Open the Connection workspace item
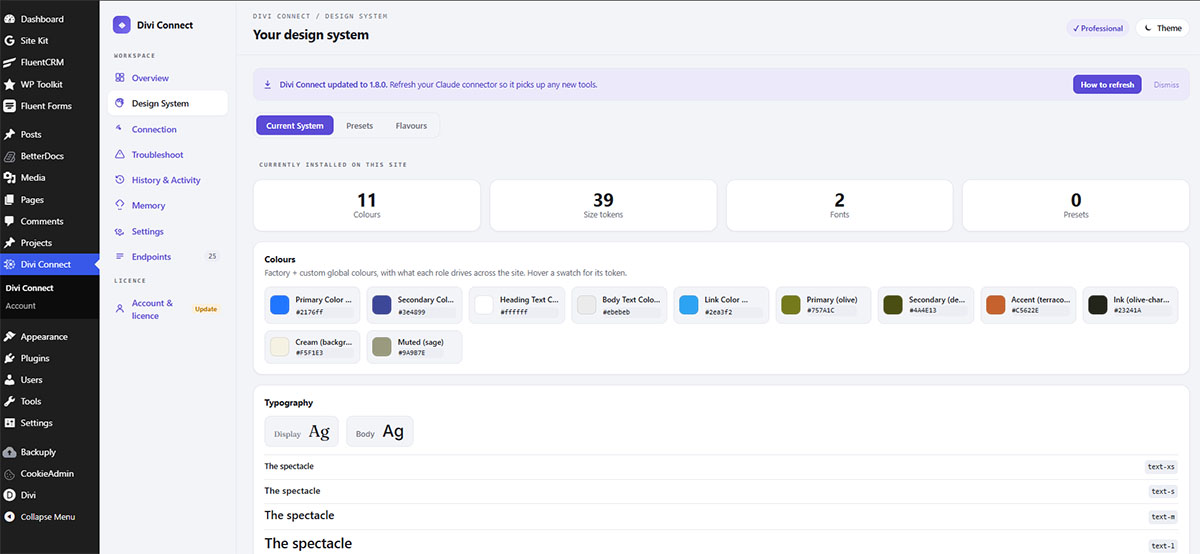This screenshot has width=1200, height=554. point(168,129)
